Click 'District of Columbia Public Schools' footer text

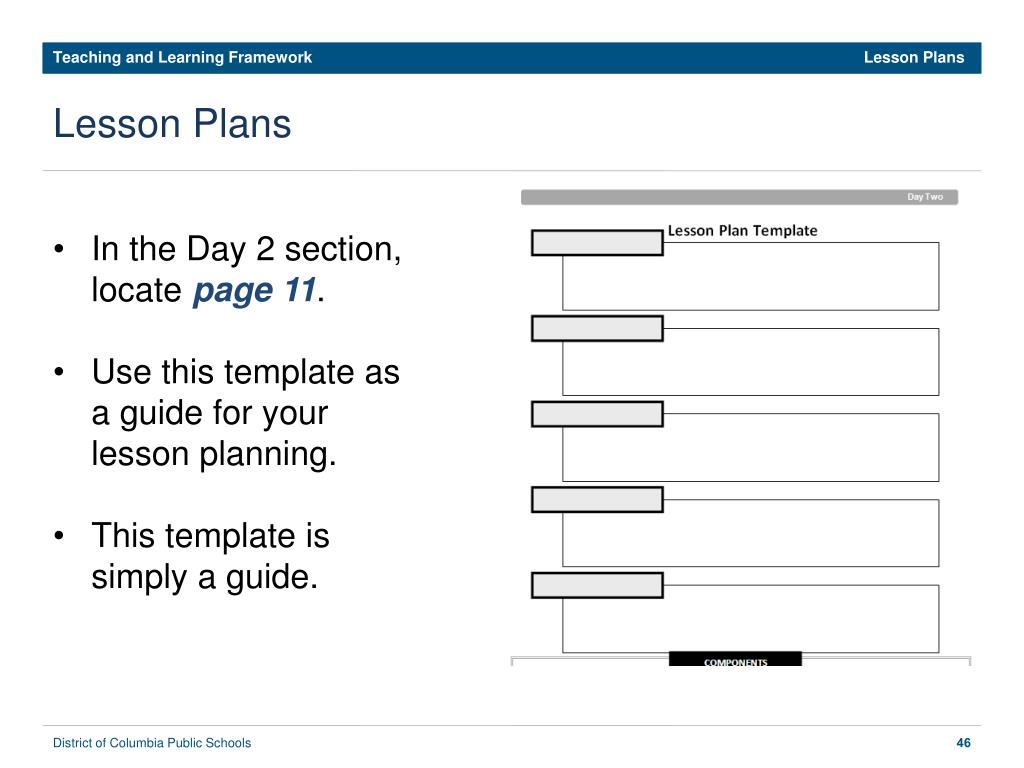(x=152, y=743)
